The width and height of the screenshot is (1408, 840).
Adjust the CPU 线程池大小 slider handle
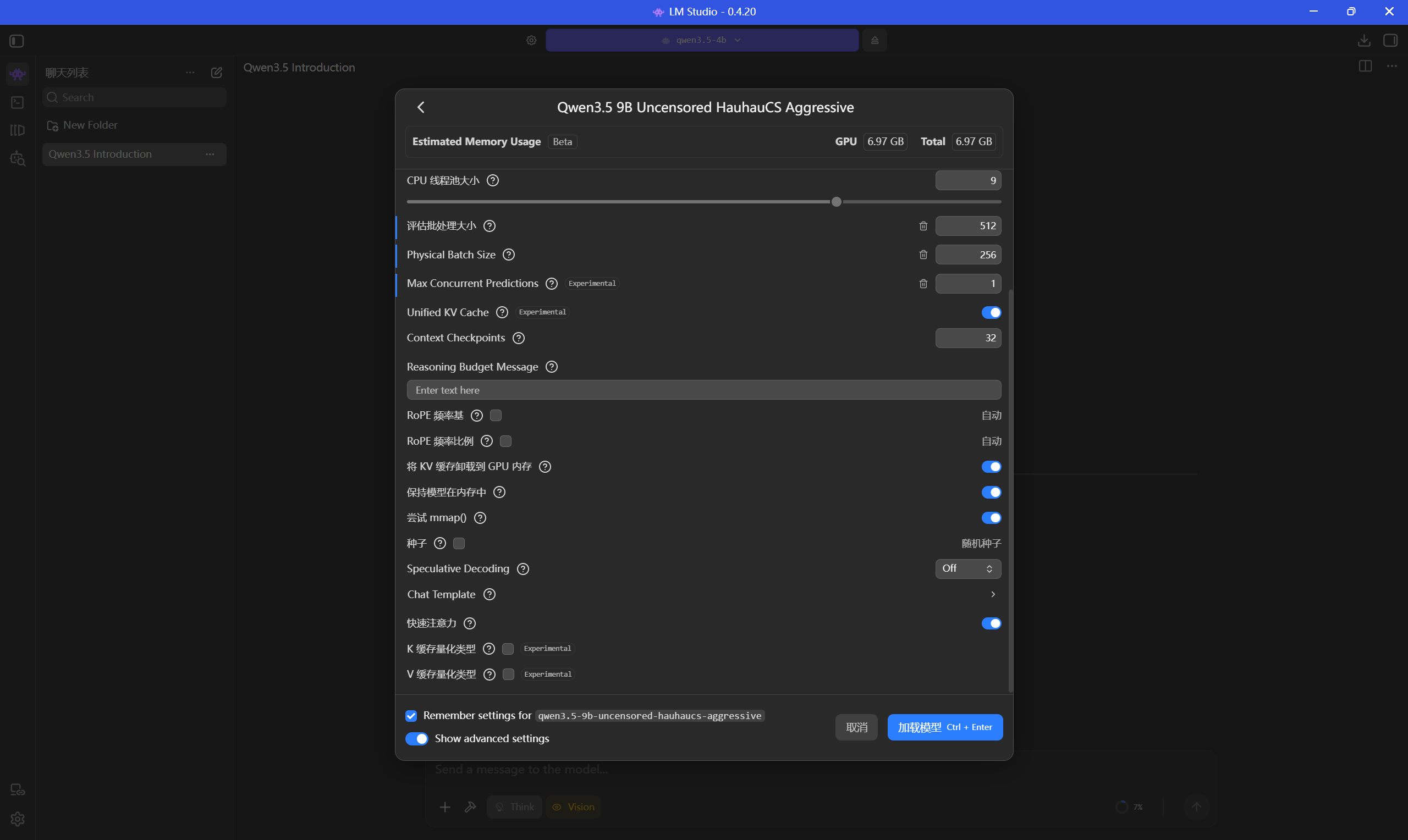[x=836, y=202]
